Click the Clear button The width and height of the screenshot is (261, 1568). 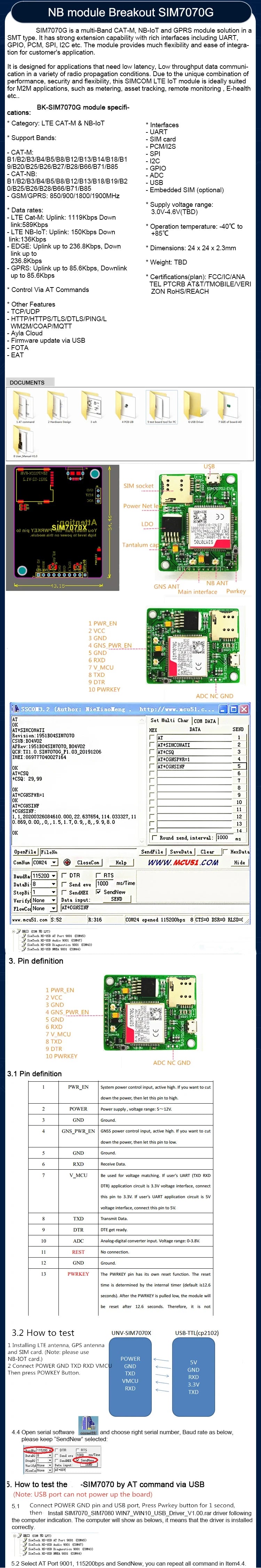pos(207,852)
